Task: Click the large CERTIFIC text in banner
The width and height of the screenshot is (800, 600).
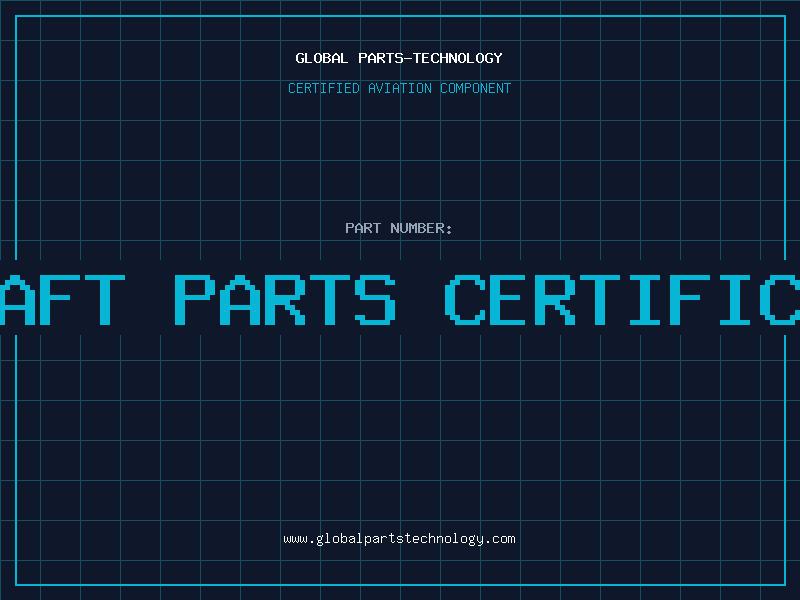Action: 620,298
